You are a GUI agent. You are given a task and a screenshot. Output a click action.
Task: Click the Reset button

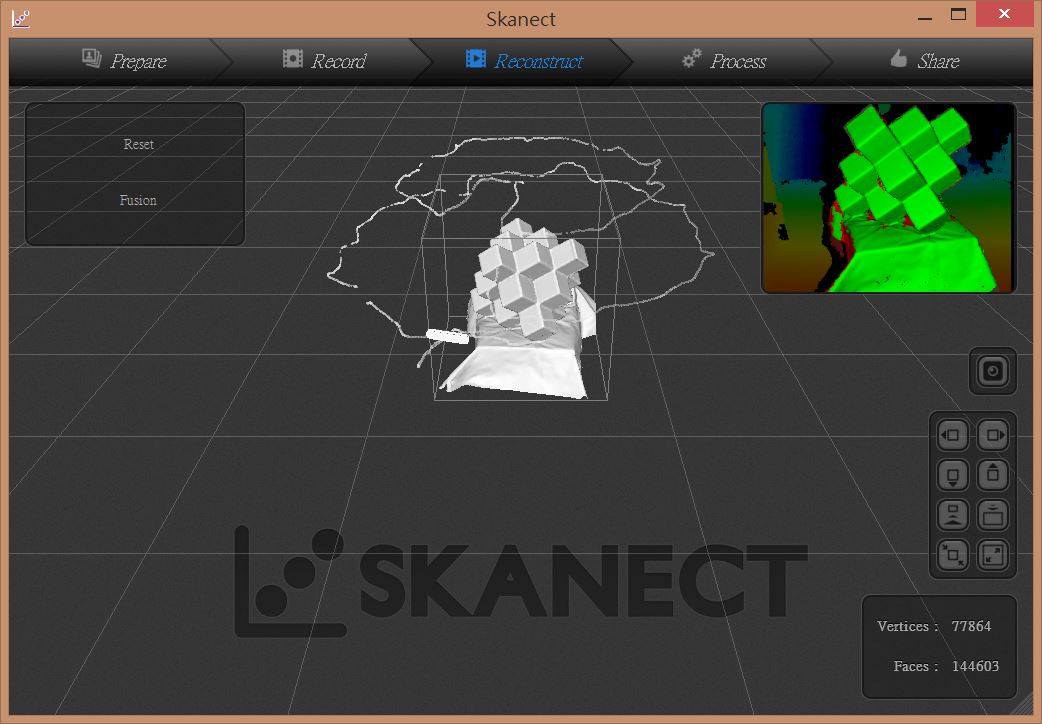pyautogui.click(x=138, y=144)
